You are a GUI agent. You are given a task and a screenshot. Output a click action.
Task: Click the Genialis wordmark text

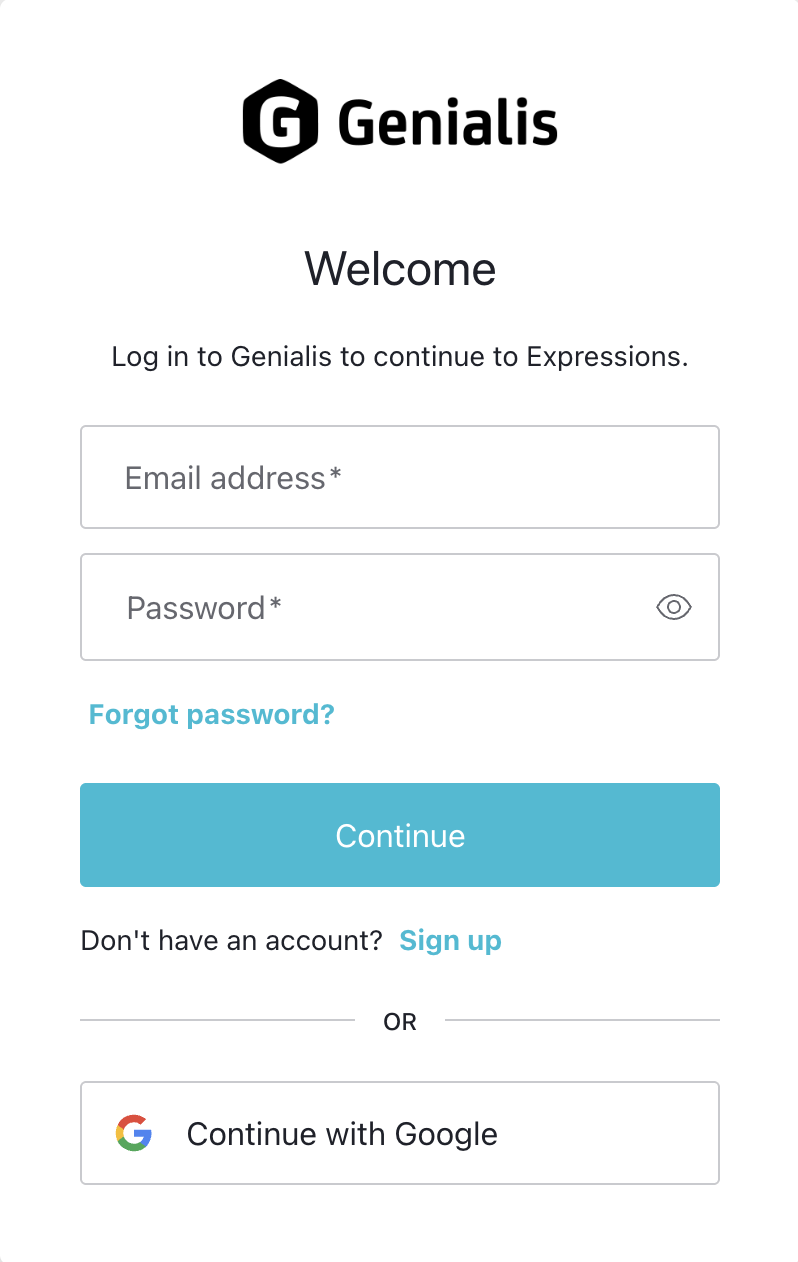pos(447,124)
